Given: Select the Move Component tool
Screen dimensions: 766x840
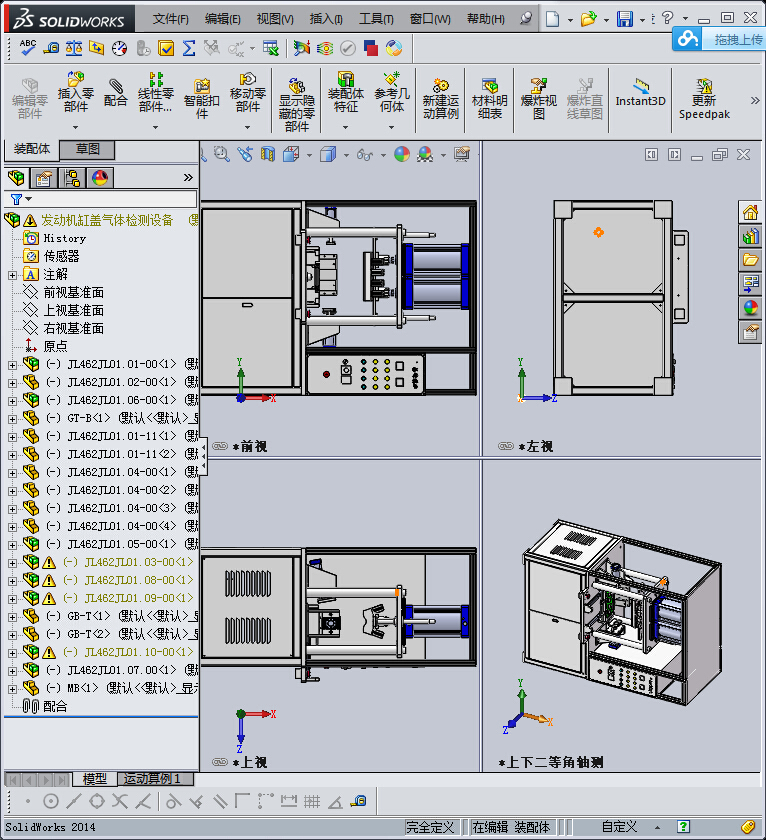Looking at the screenshot, I should pos(247,92).
